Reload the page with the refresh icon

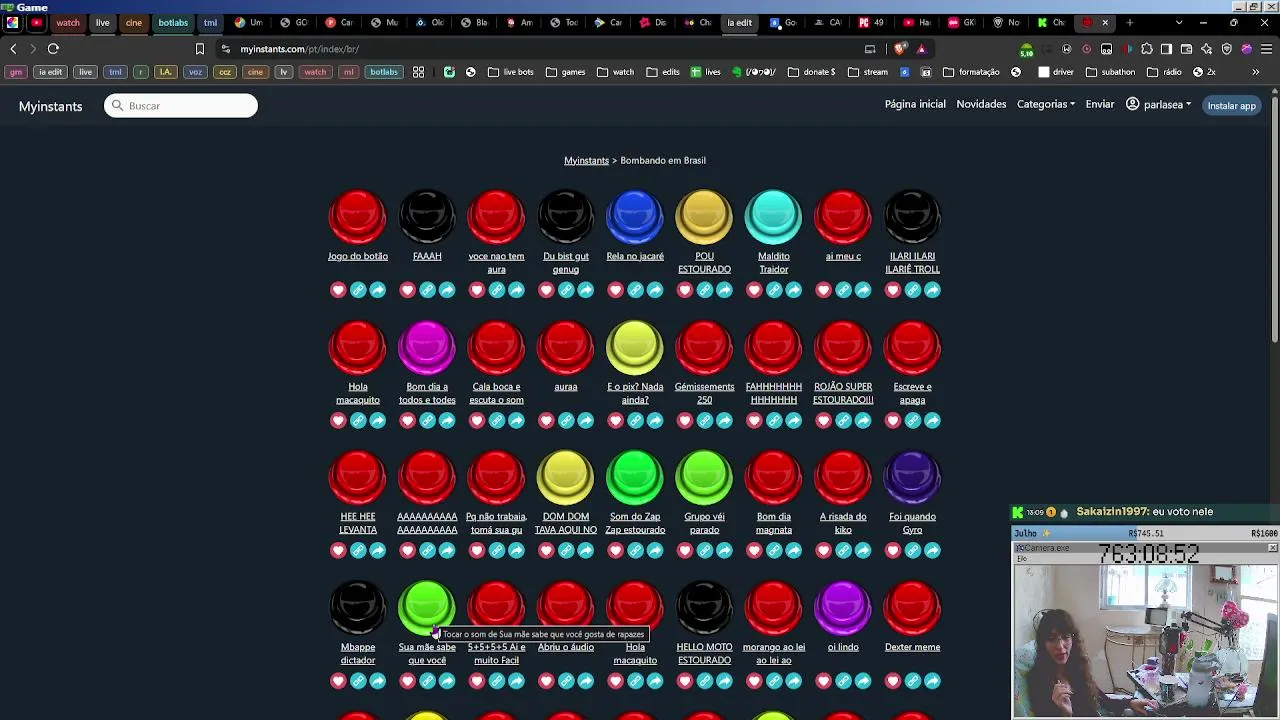[53, 48]
